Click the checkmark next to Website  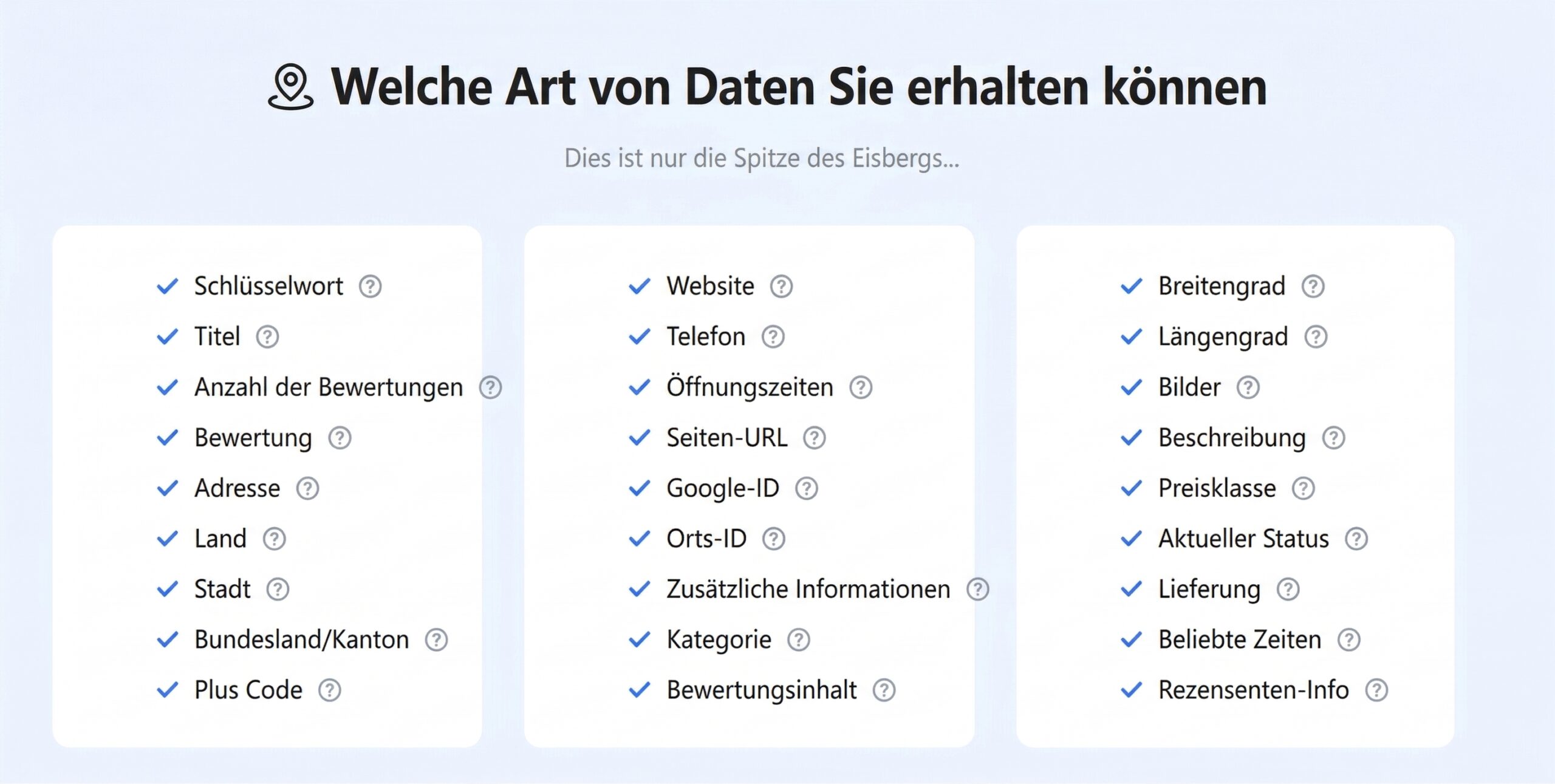tap(640, 286)
